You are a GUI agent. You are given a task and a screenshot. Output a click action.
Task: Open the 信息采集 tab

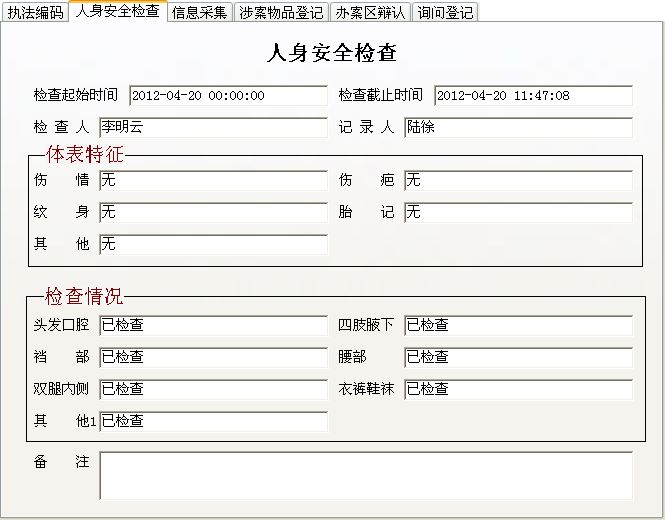(x=199, y=12)
